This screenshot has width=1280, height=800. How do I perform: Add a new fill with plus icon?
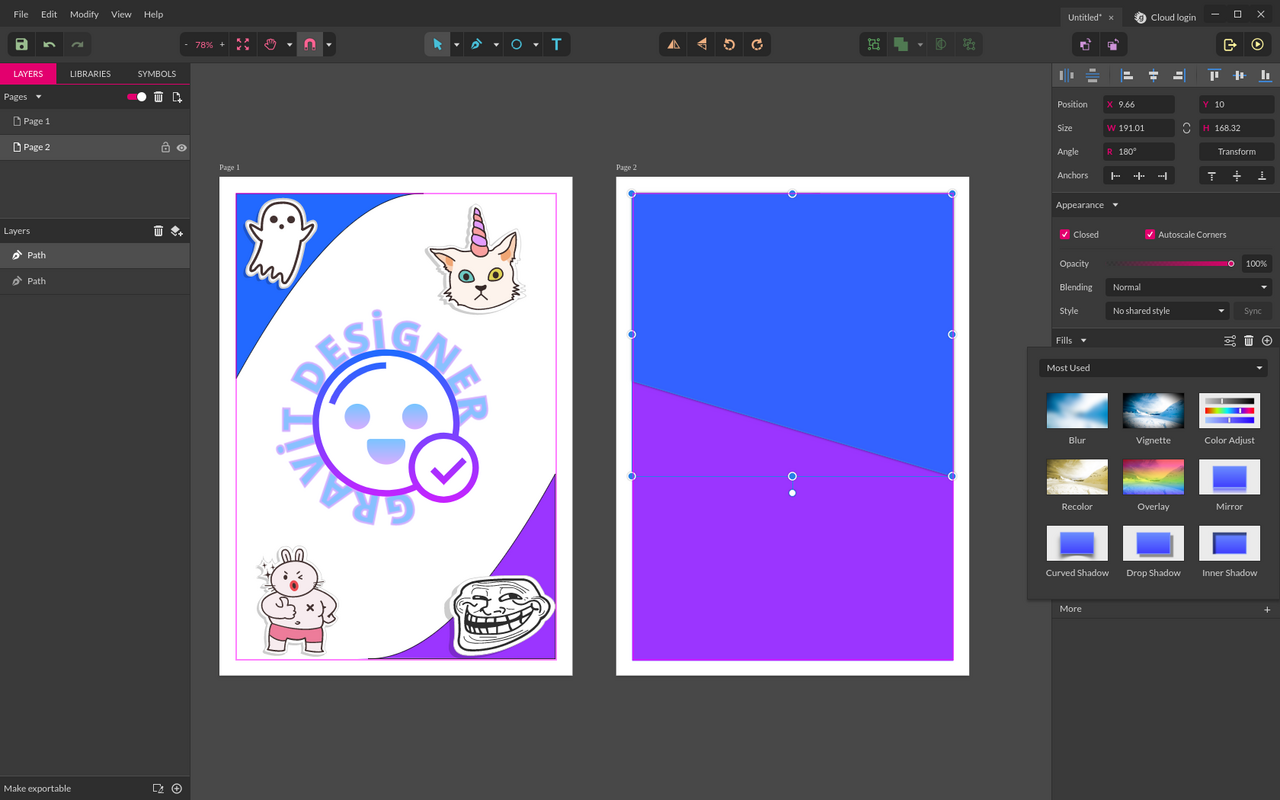click(1267, 341)
